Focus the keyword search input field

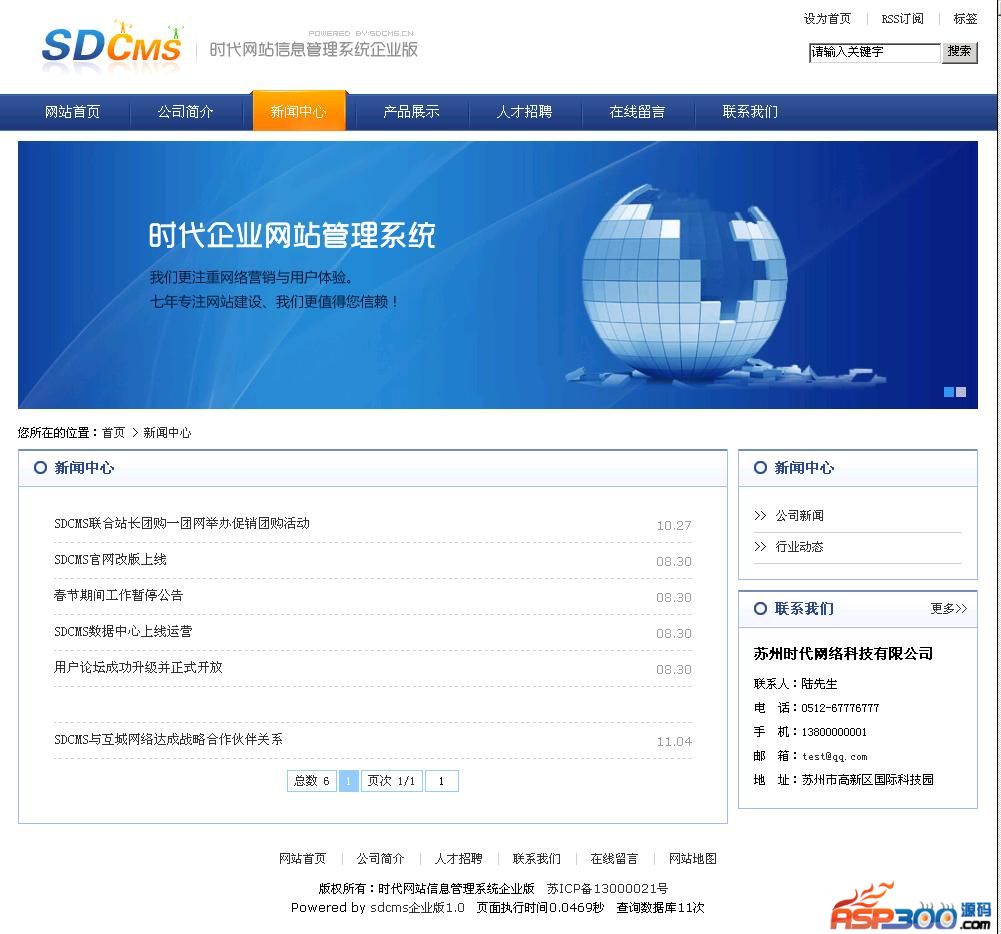coord(874,52)
